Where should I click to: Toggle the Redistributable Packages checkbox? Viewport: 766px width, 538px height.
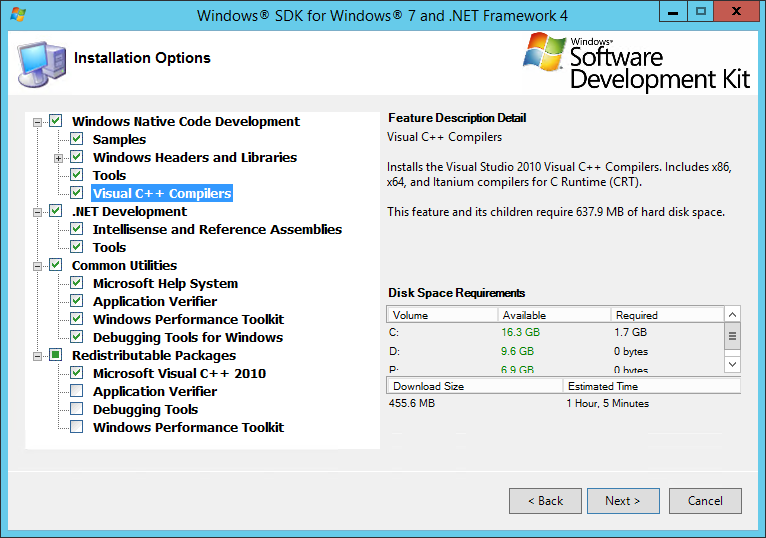click(56, 355)
